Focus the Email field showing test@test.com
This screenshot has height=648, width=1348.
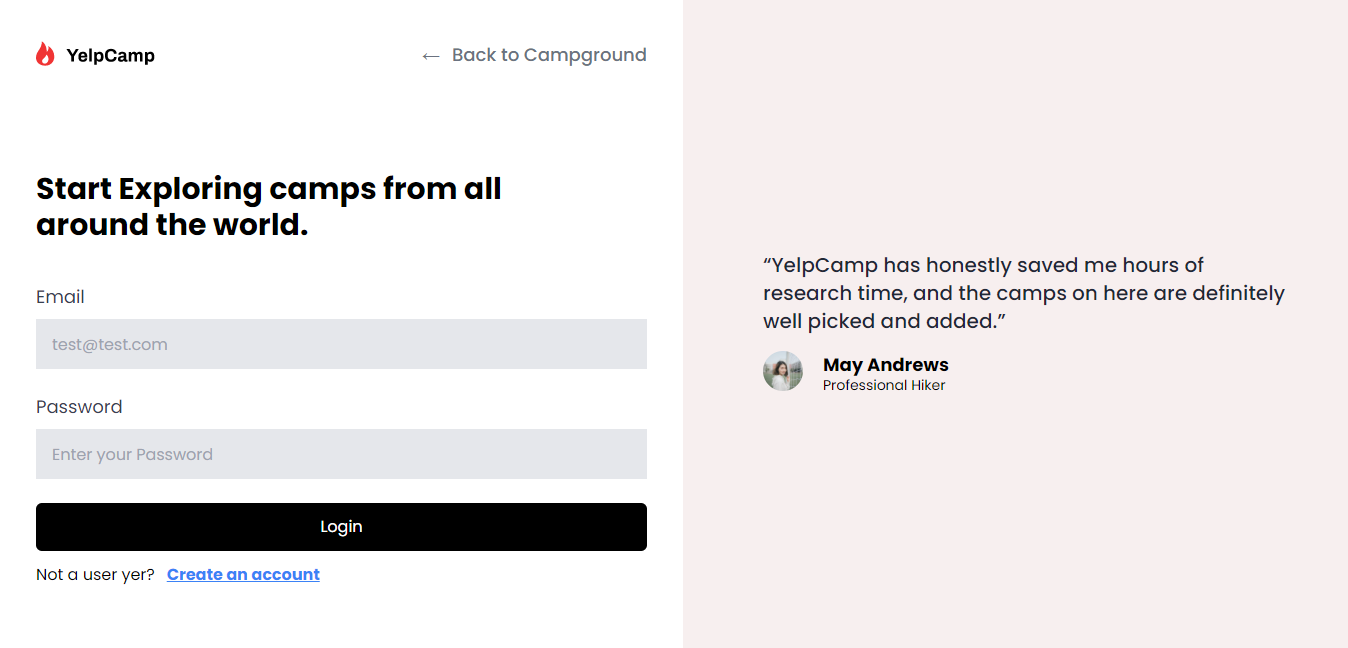coord(341,344)
